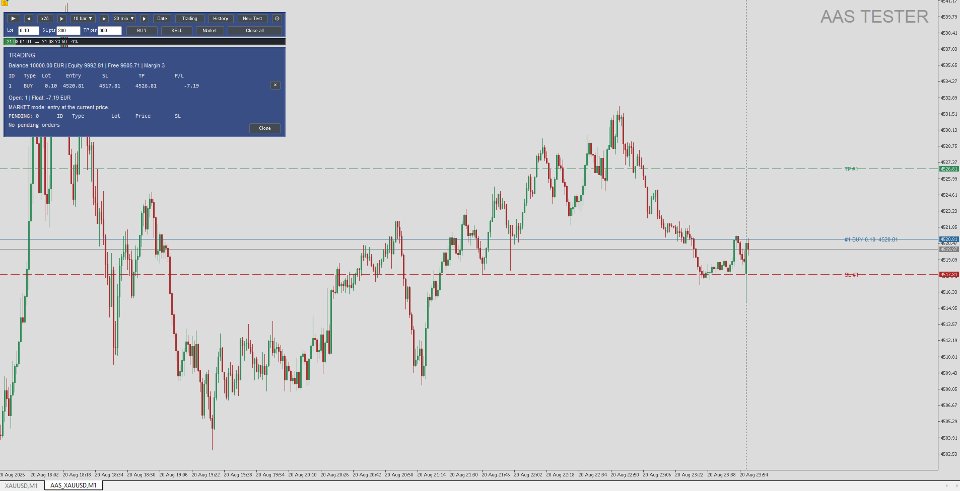Start a New Test

coord(252,18)
